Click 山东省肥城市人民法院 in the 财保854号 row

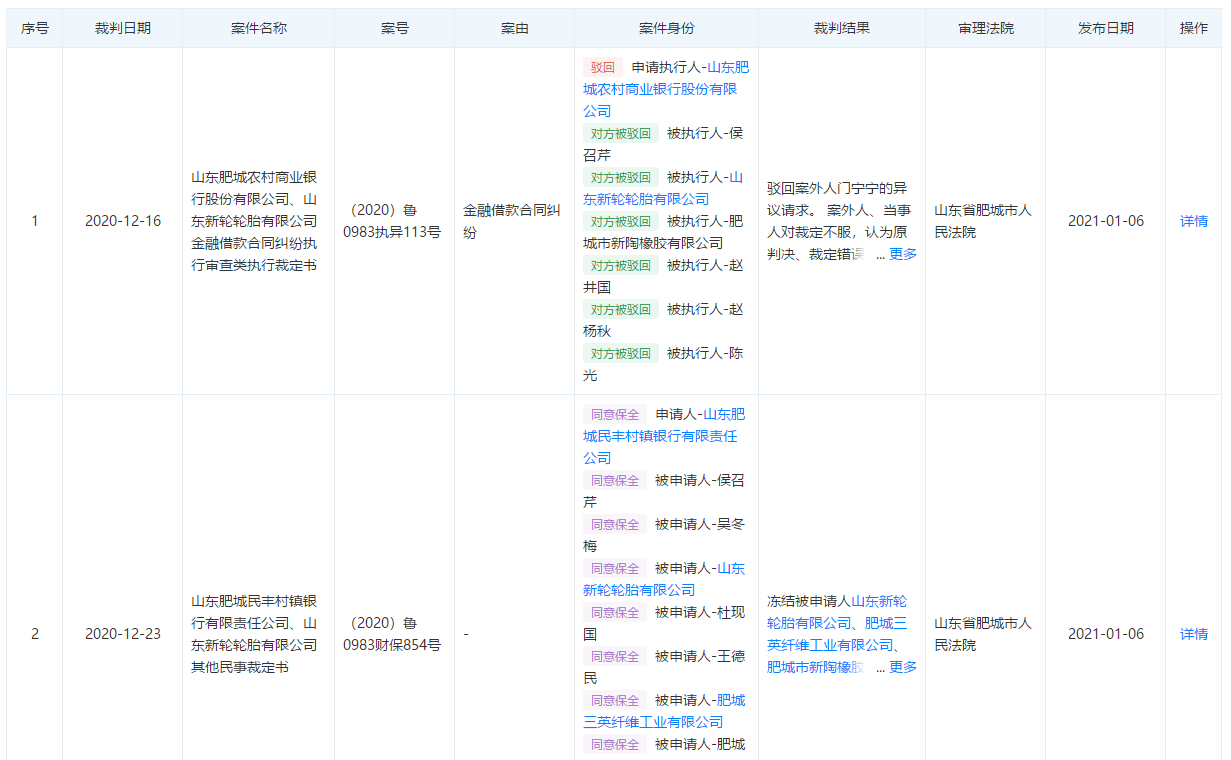983,634
